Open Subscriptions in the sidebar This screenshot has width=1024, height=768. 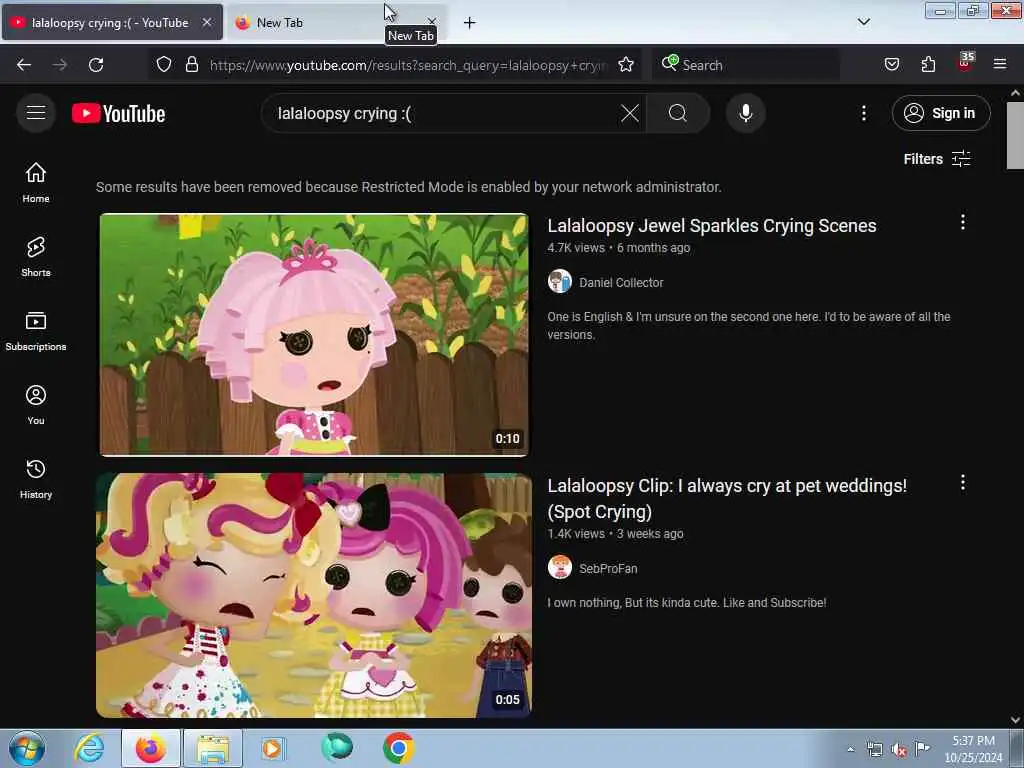point(36,330)
